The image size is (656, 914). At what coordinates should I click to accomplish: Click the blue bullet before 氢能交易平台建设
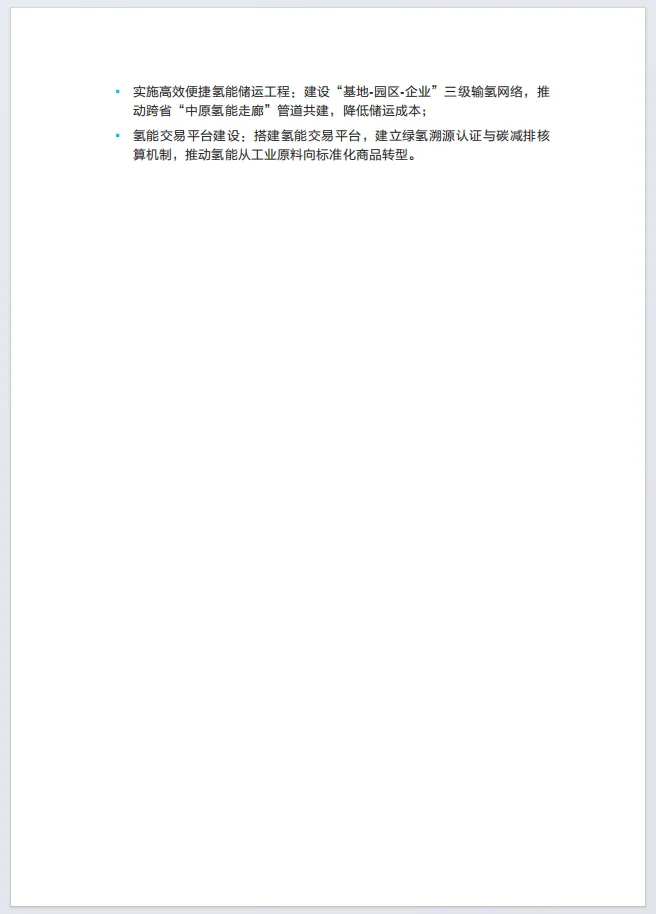click(118, 136)
